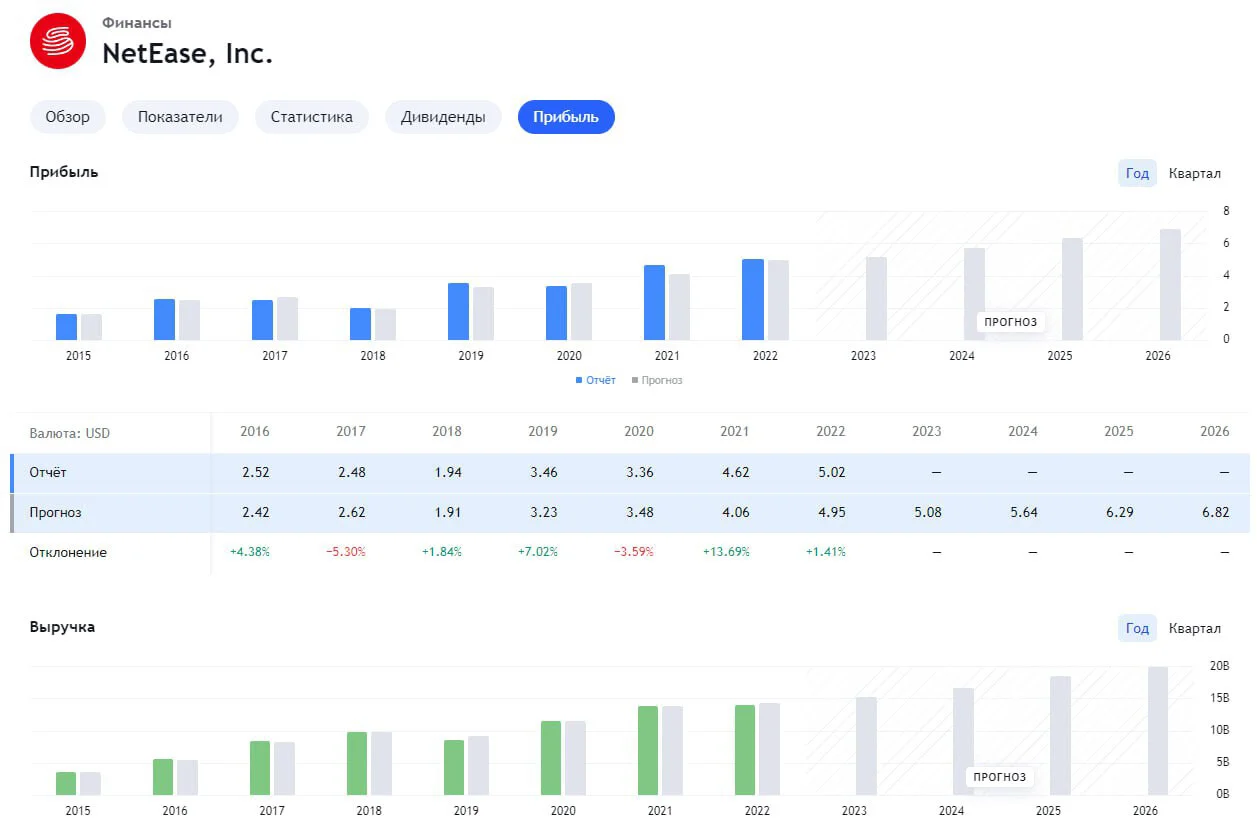The height and width of the screenshot is (827, 1257).
Task: Click the 2023 profit forecast bar
Action: pos(876,299)
